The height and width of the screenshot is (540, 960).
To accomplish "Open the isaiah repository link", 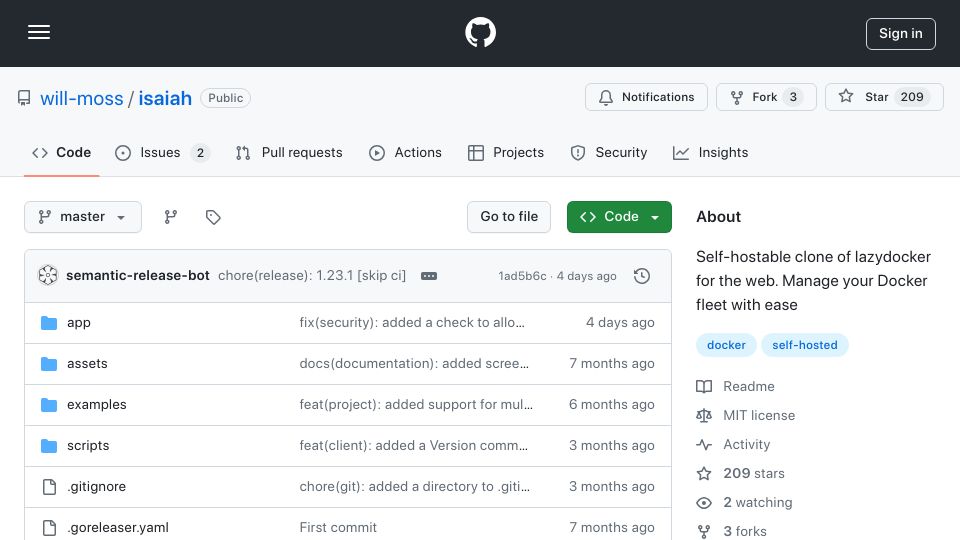I will (165, 98).
